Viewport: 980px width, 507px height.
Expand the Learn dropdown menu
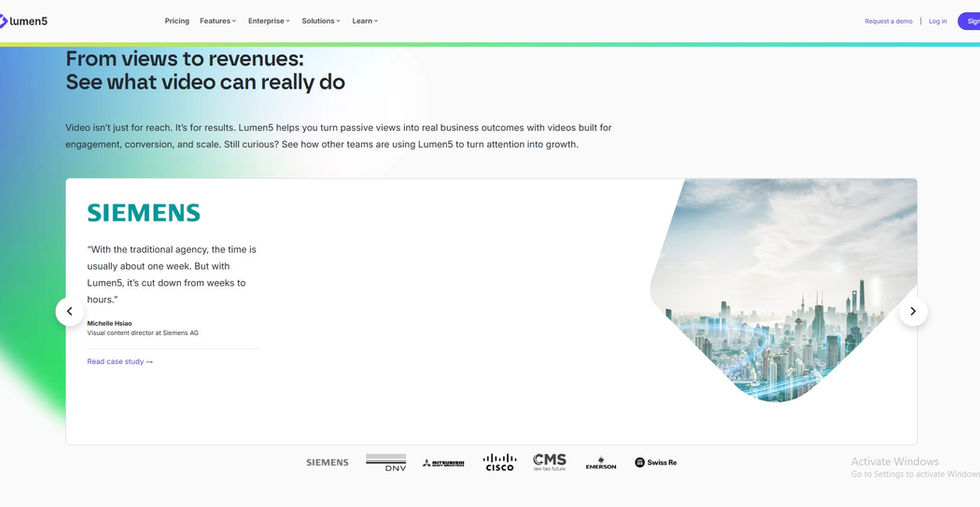coord(365,21)
